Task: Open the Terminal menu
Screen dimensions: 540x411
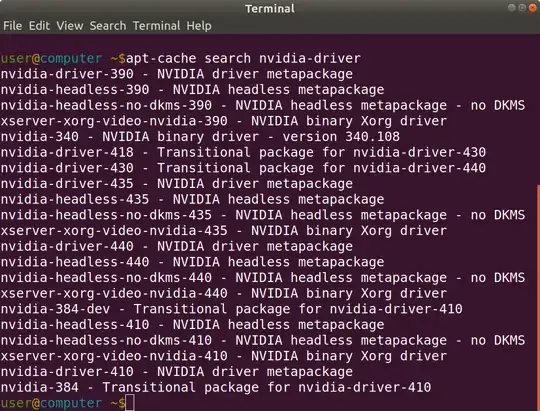Action: coord(156,26)
